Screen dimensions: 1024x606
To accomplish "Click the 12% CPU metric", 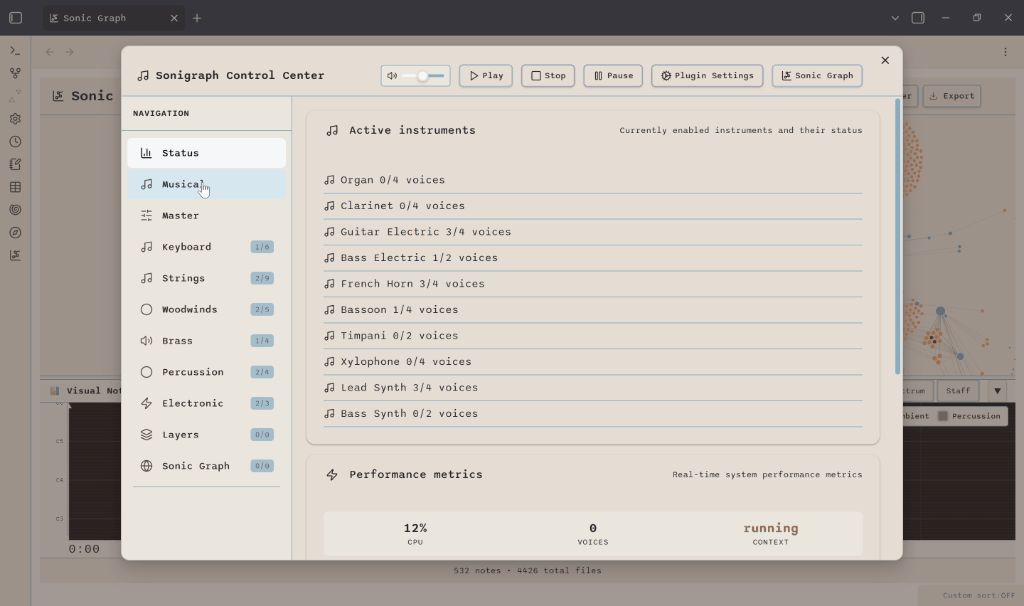I will pos(415,534).
